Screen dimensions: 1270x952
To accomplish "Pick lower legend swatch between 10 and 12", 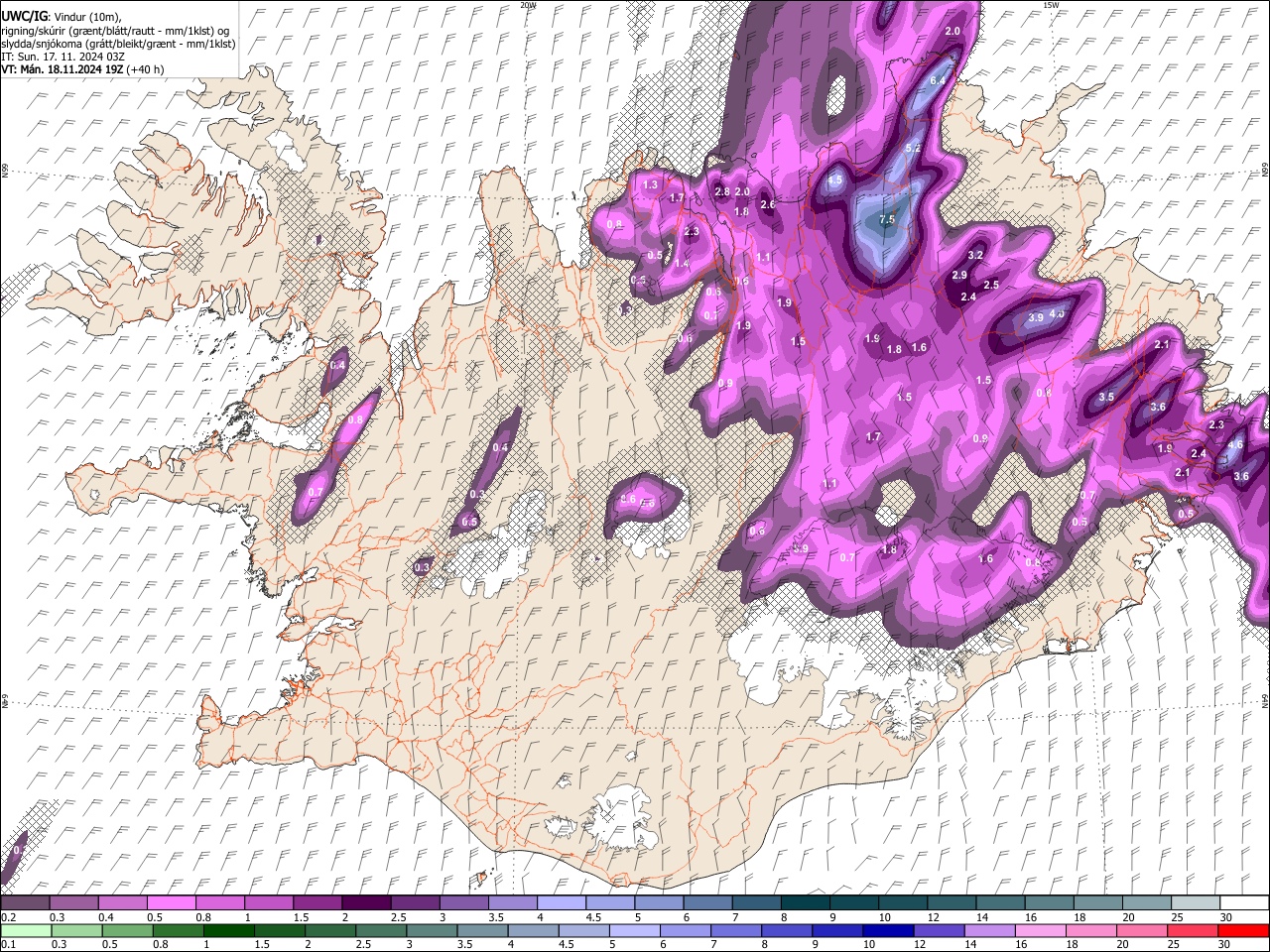I will point(888,930).
